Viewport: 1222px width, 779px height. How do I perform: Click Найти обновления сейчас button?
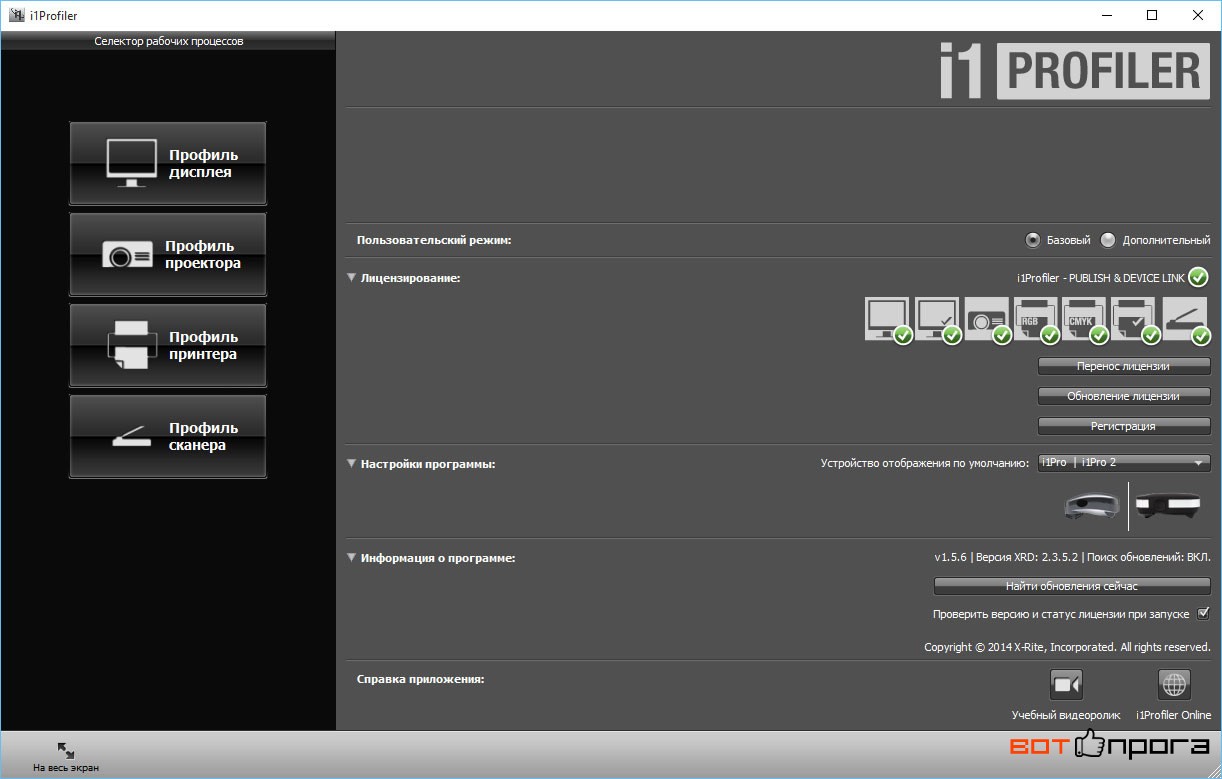1072,586
